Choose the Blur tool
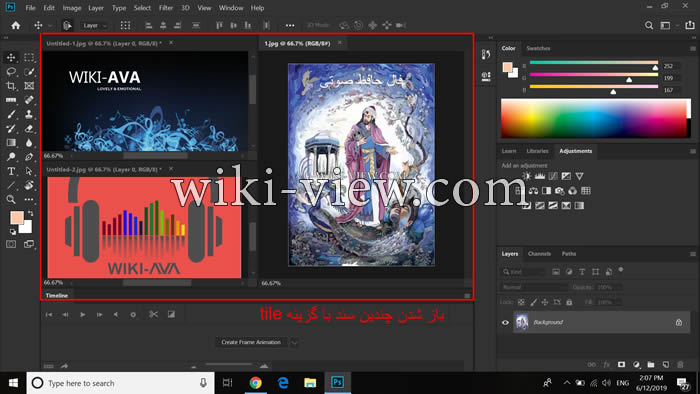The image size is (700, 394). tap(29, 143)
